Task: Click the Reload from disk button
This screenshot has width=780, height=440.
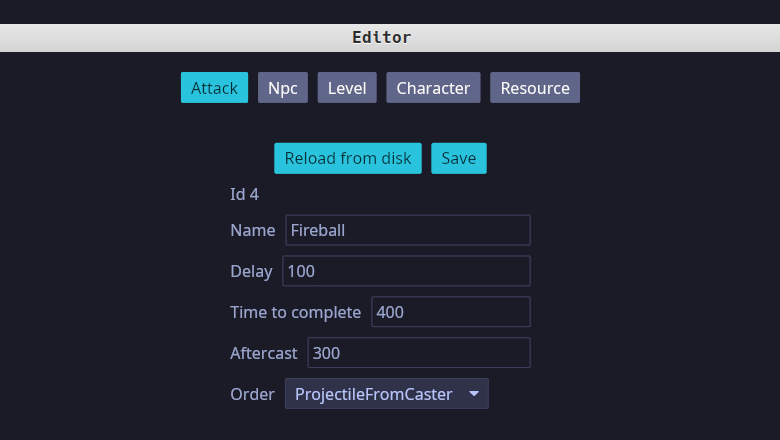Action: tap(348, 158)
